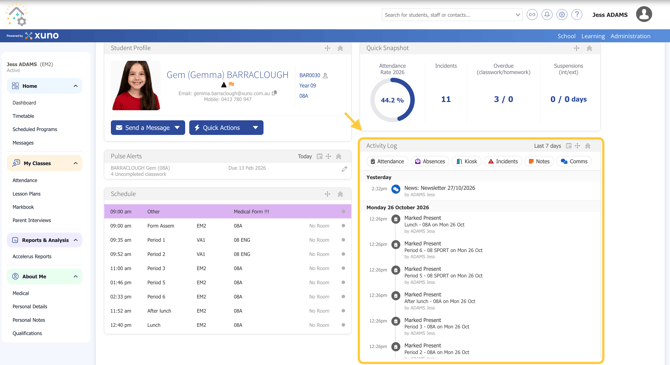Open the settings gear icon in header
The height and width of the screenshot is (365, 670).
click(x=562, y=15)
